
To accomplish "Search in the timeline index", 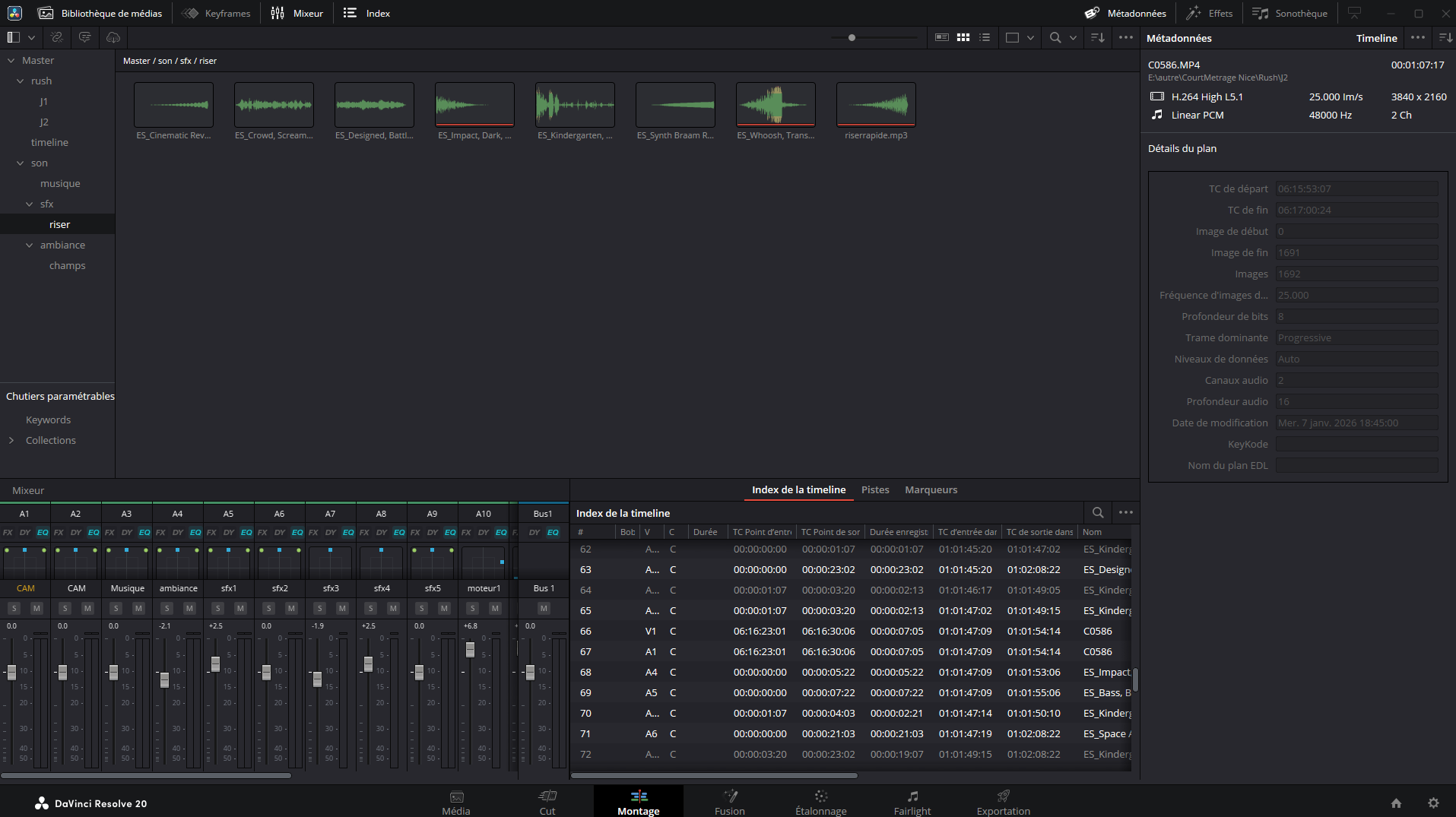I will coord(1098,513).
